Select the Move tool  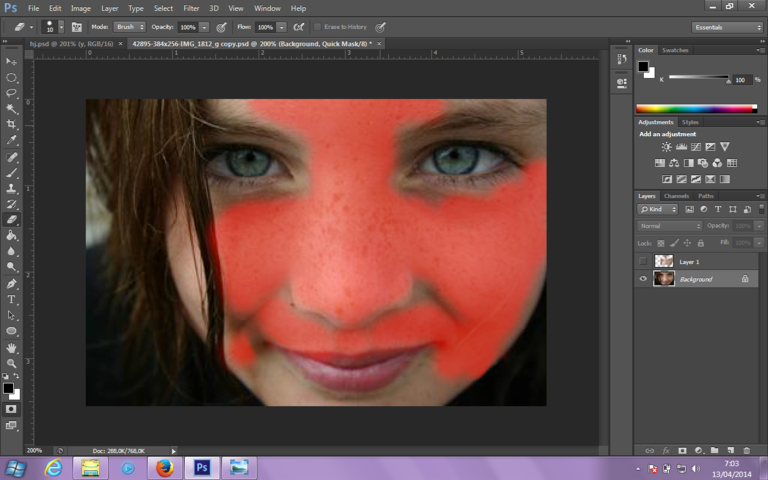12,61
